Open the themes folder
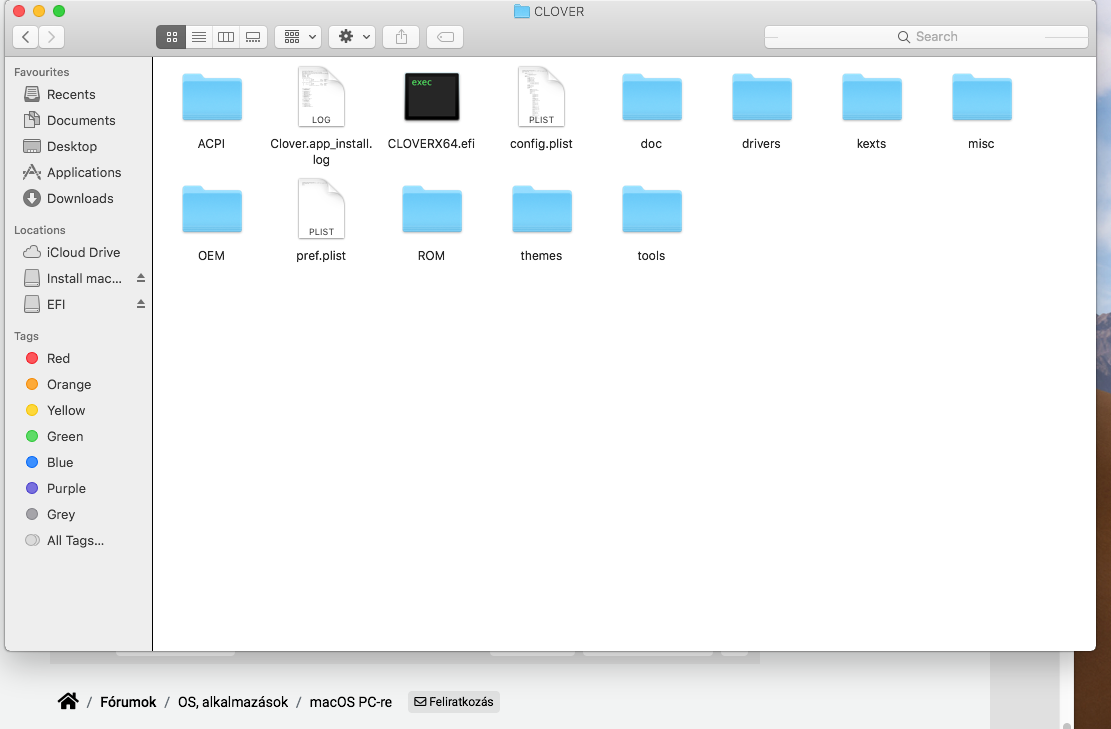1111x729 pixels. pyautogui.click(x=541, y=209)
